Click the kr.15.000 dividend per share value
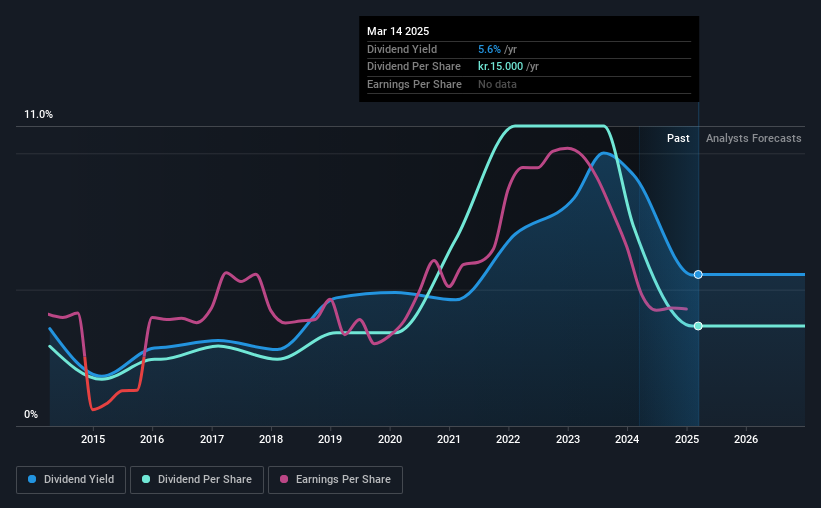The width and height of the screenshot is (821, 508). coord(500,67)
